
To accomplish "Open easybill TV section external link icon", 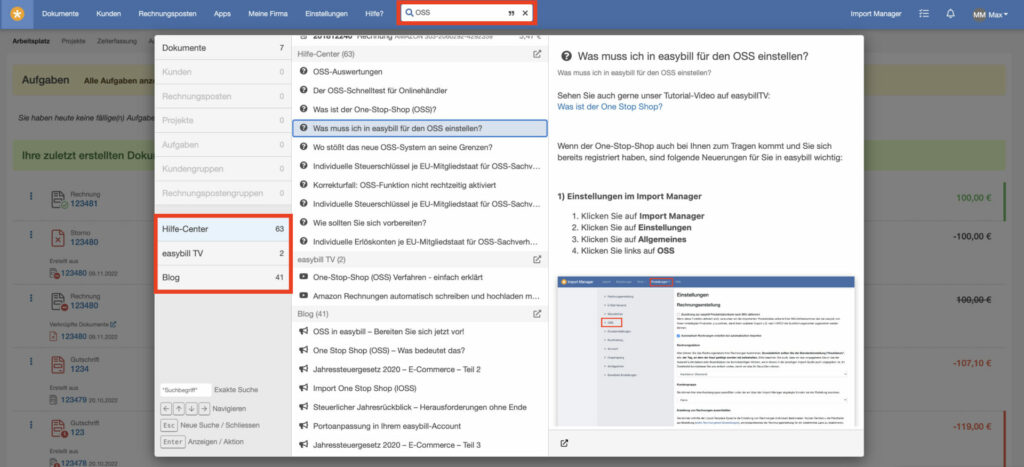I will 537,259.
